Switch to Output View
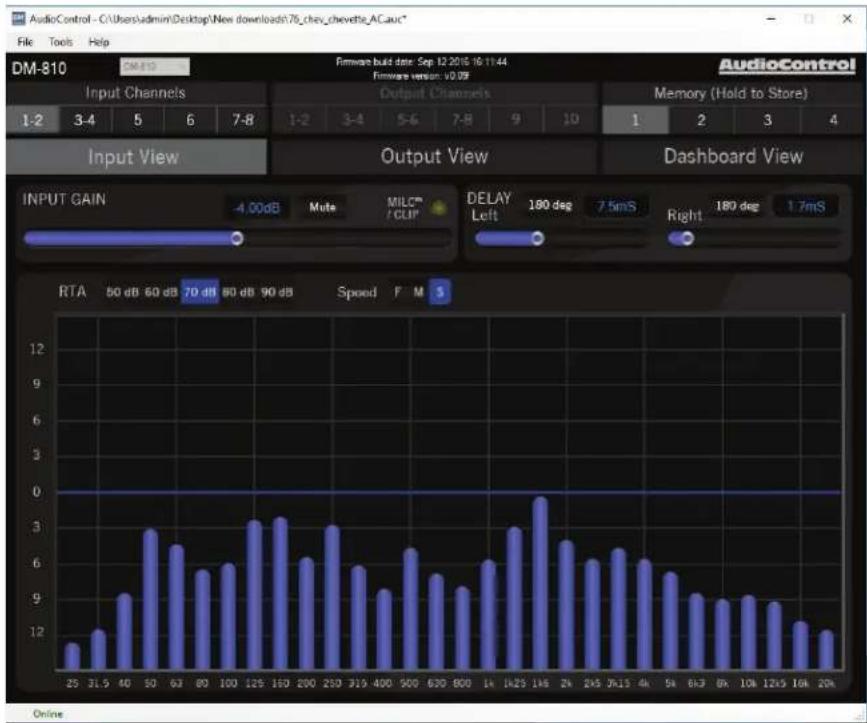This screenshot has height=723, width=867. tap(435, 156)
